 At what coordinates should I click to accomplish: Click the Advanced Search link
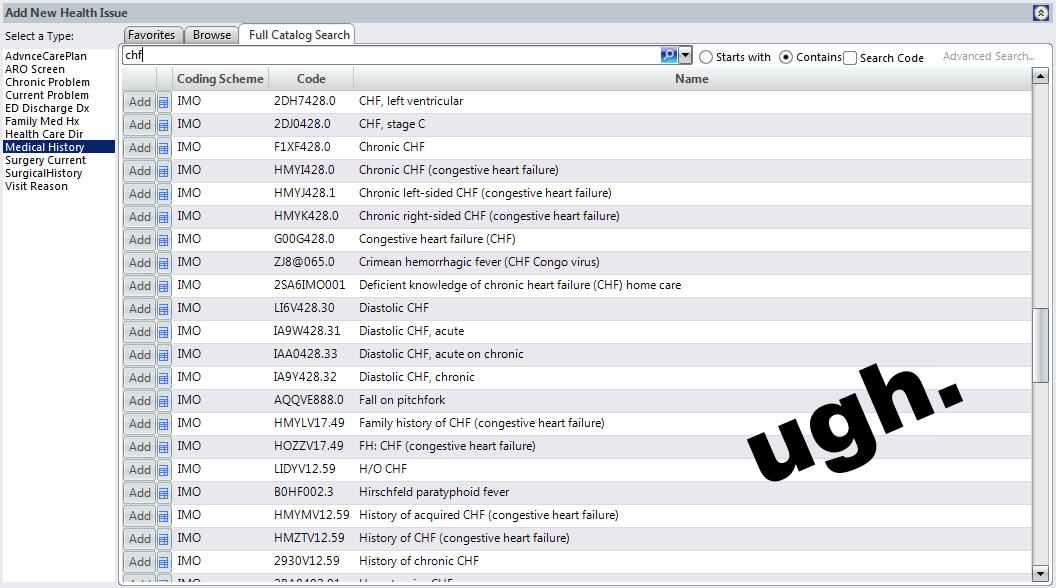tap(988, 56)
